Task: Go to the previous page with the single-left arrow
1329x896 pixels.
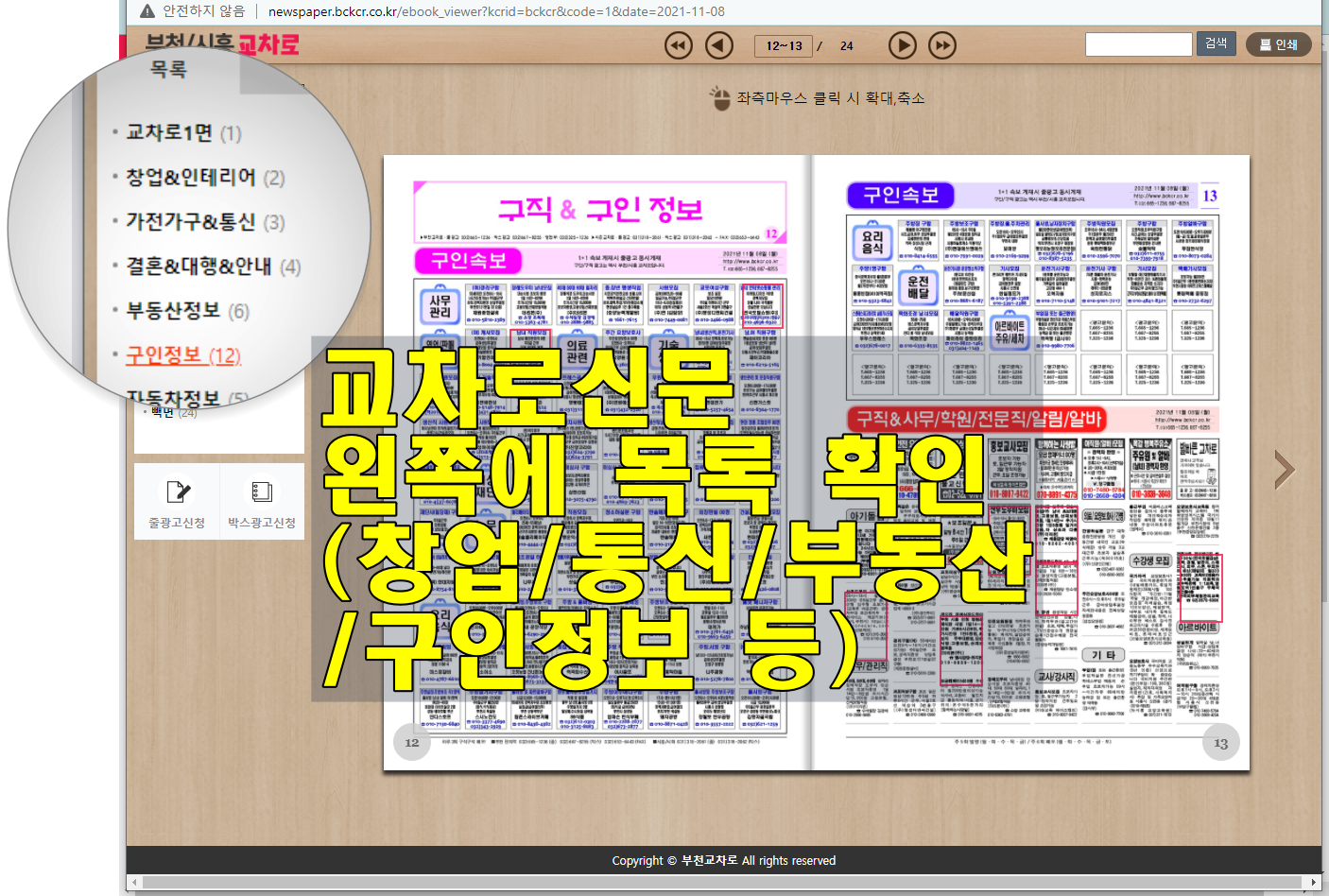Action: pos(719,45)
